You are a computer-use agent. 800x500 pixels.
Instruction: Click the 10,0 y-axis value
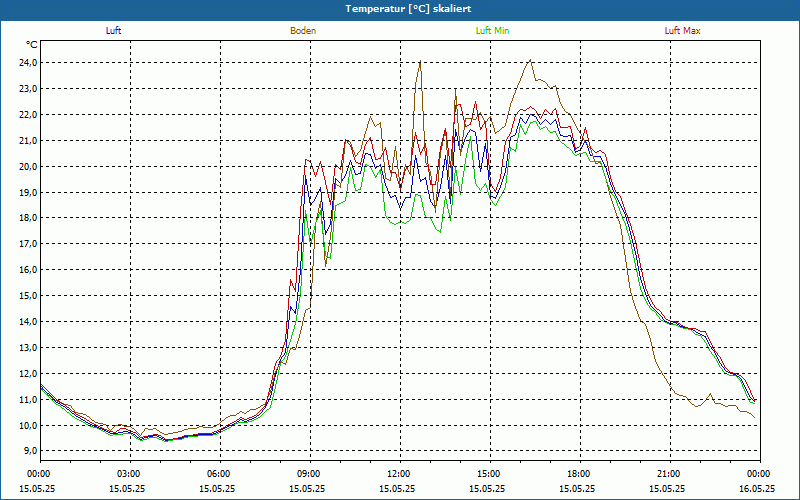click(28, 426)
